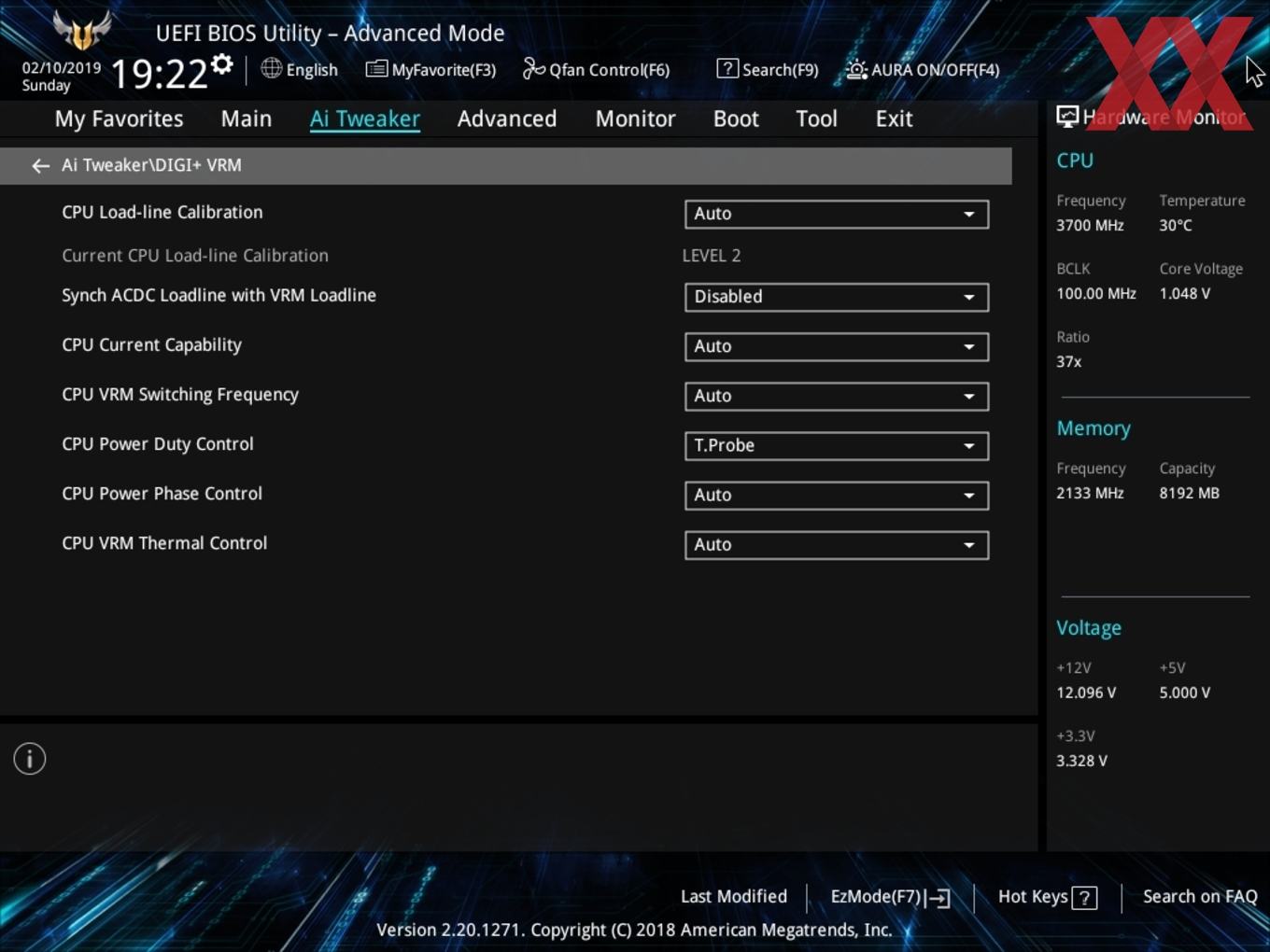Select CPU VRM Switching Frequency label

pyautogui.click(x=180, y=394)
